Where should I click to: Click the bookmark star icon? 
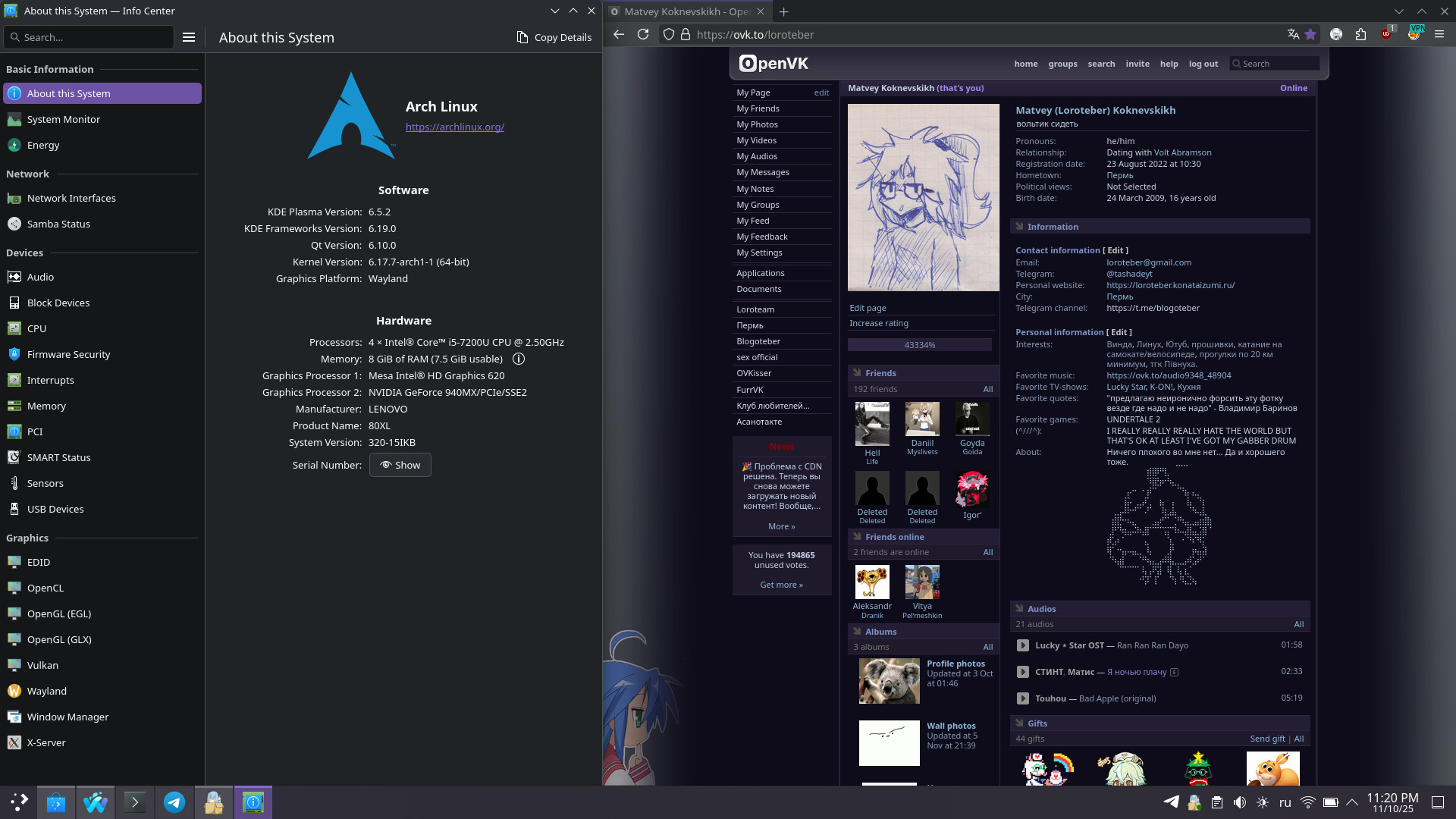(1310, 34)
